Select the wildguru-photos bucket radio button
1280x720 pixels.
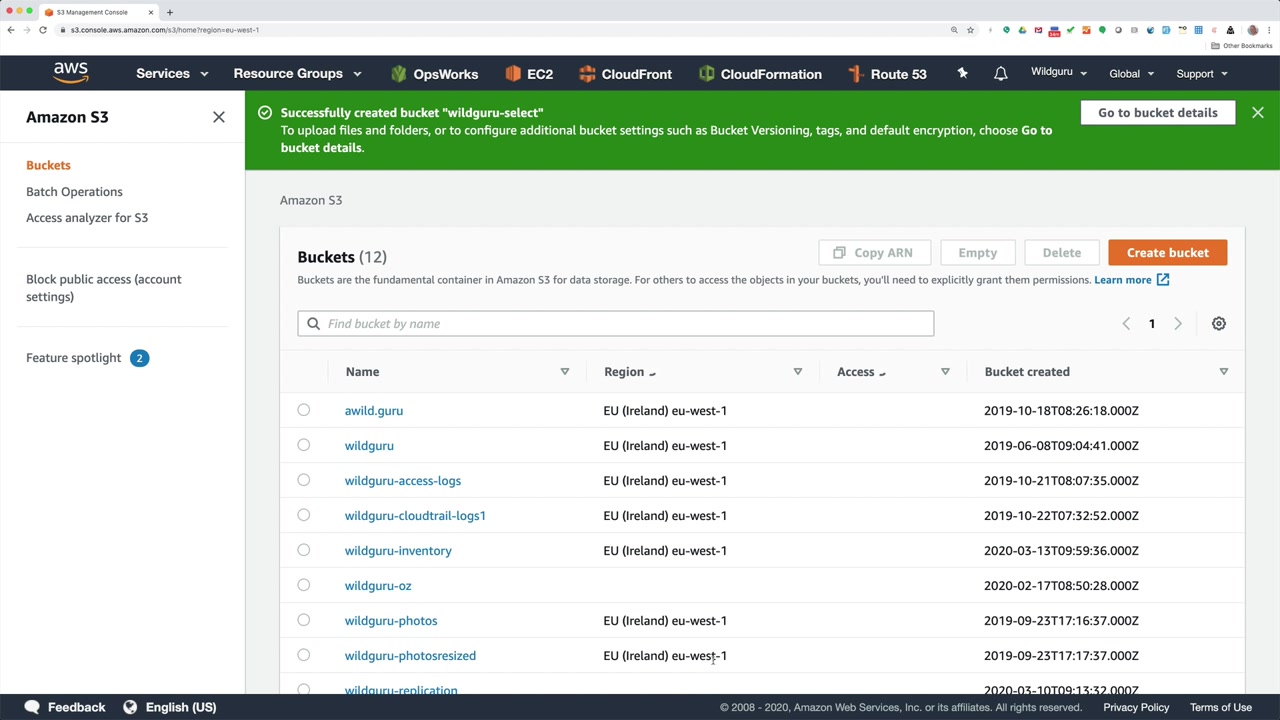click(x=304, y=620)
